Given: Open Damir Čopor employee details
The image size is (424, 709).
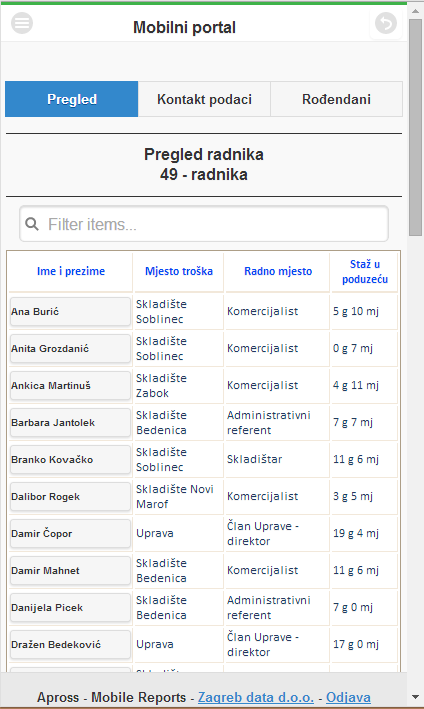Looking at the screenshot, I should coord(70,534).
